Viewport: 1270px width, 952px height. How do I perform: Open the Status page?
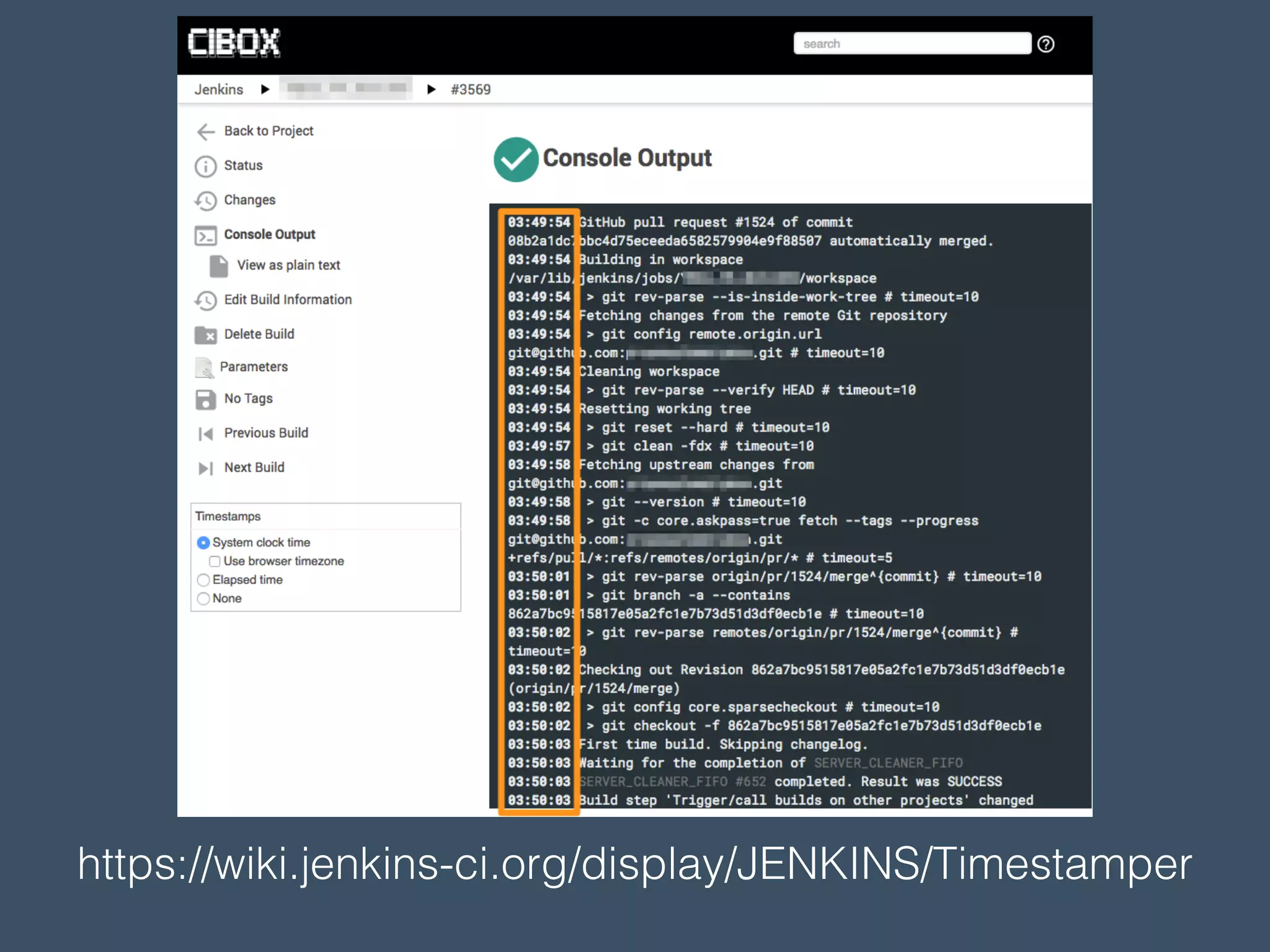[x=243, y=165]
